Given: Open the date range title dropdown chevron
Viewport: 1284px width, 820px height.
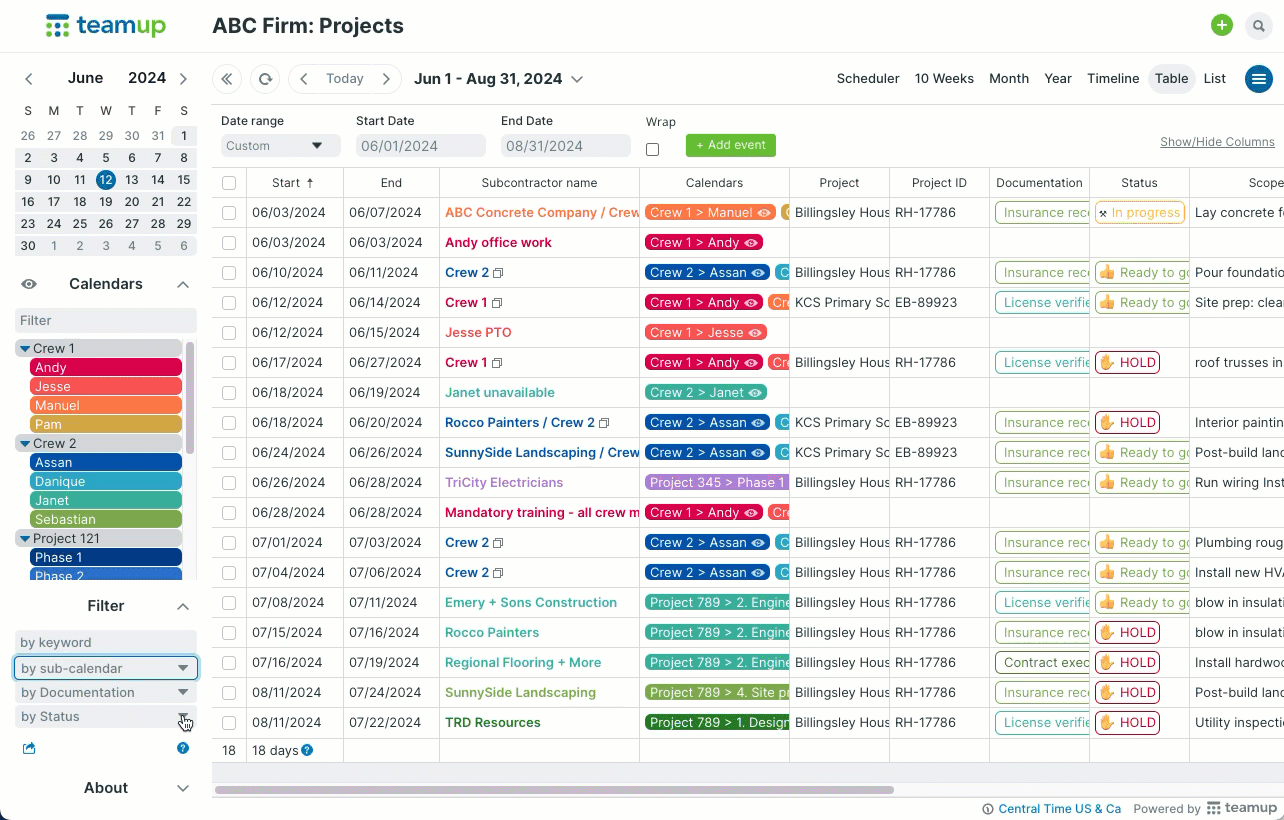Looking at the screenshot, I should (x=577, y=79).
